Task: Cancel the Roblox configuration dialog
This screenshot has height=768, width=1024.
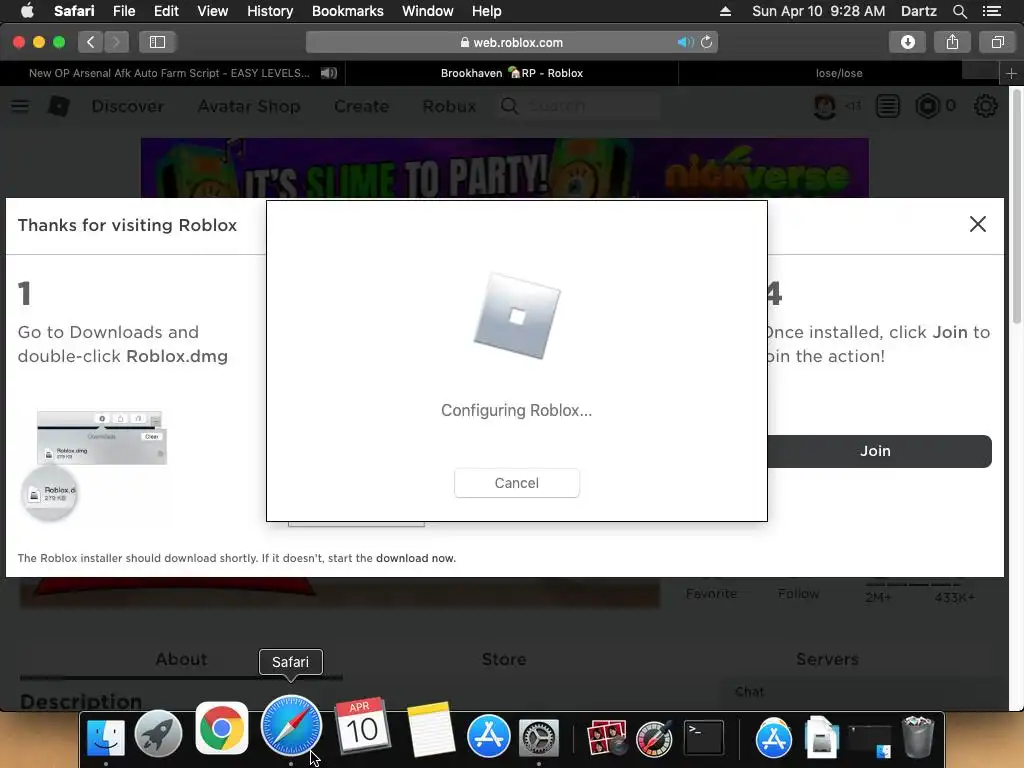Action: pos(517,483)
